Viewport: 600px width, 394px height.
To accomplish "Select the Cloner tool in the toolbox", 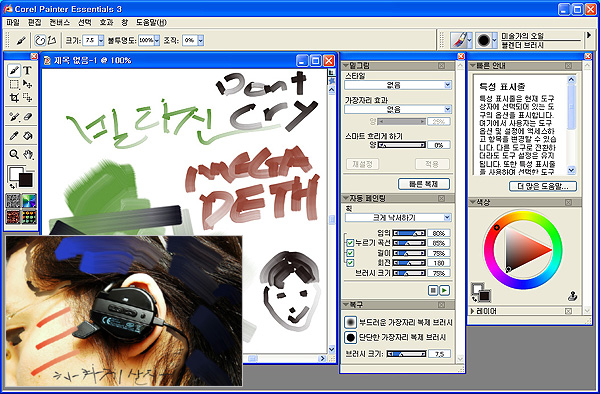I will point(14,117).
